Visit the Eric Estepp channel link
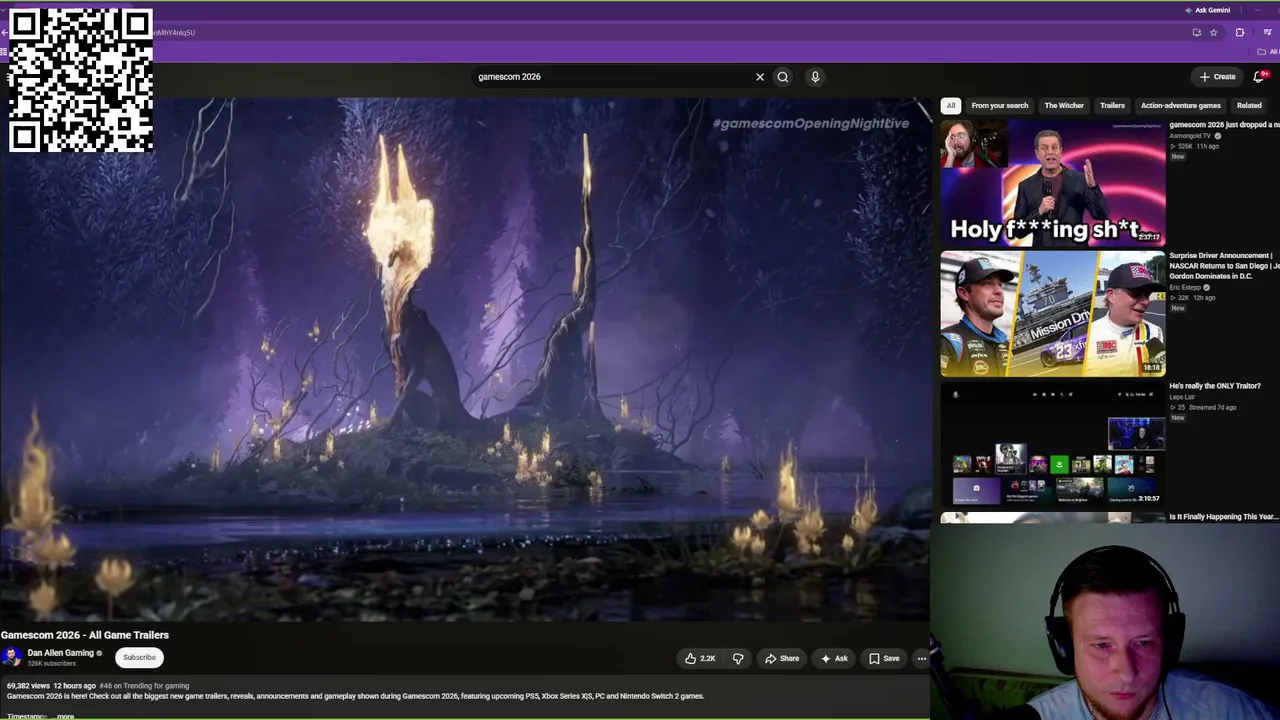The height and width of the screenshot is (720, 1280). [1185, 287]
